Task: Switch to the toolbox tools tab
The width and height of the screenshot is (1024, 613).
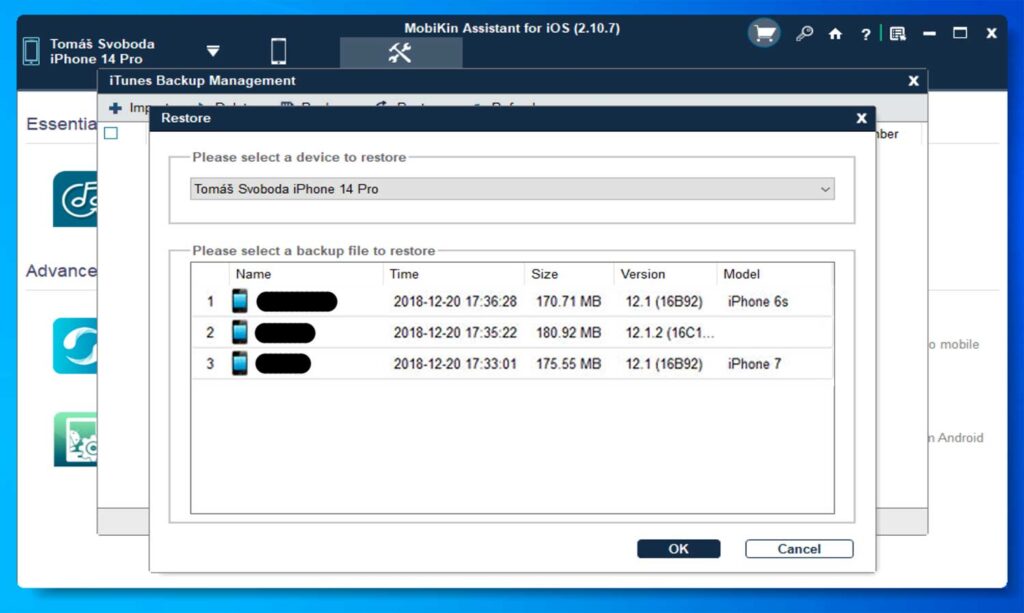Action: pyautogui.click(x=400, y=52)
